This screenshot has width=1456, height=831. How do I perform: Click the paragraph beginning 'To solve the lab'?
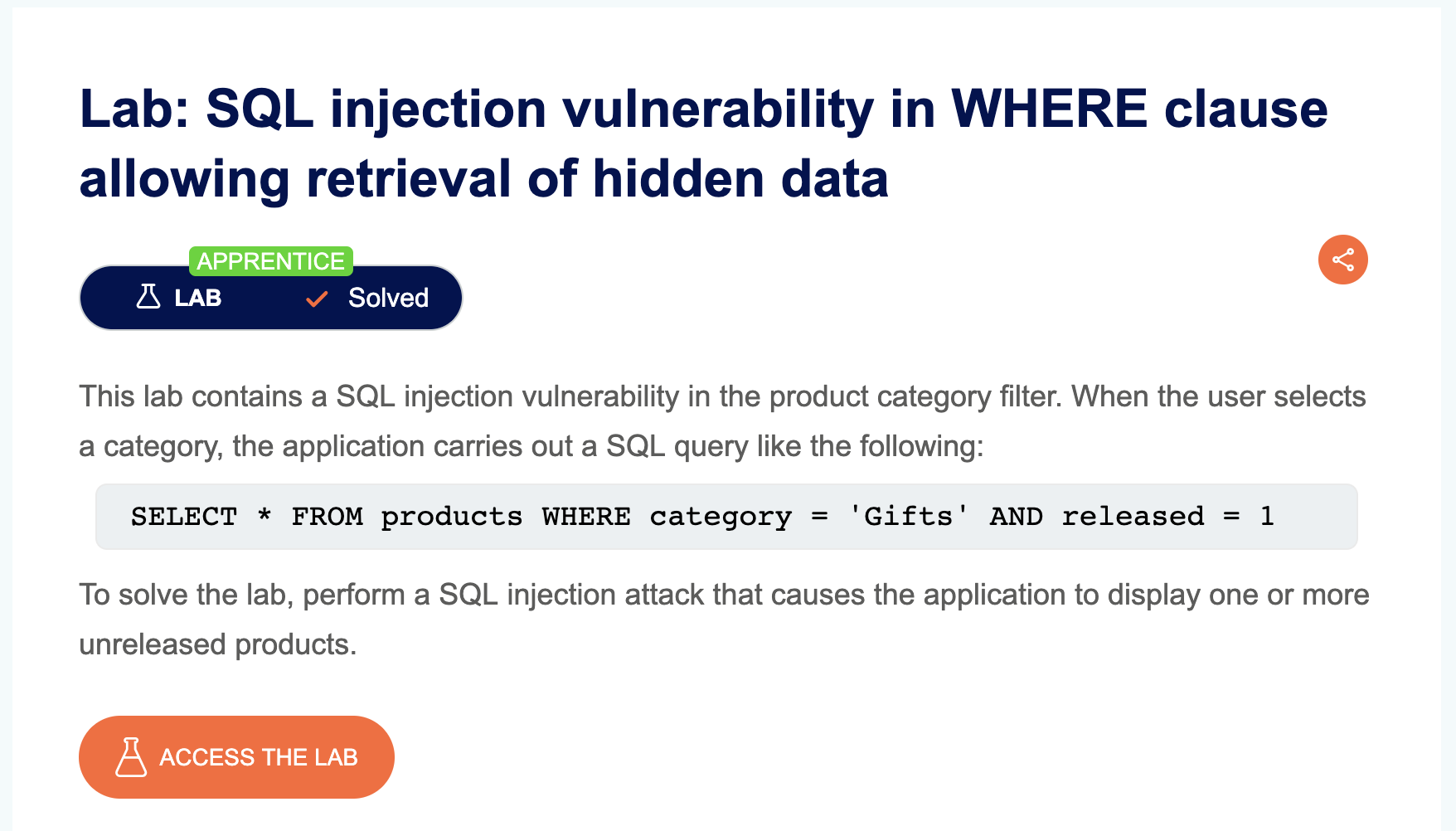pos(724,620)
